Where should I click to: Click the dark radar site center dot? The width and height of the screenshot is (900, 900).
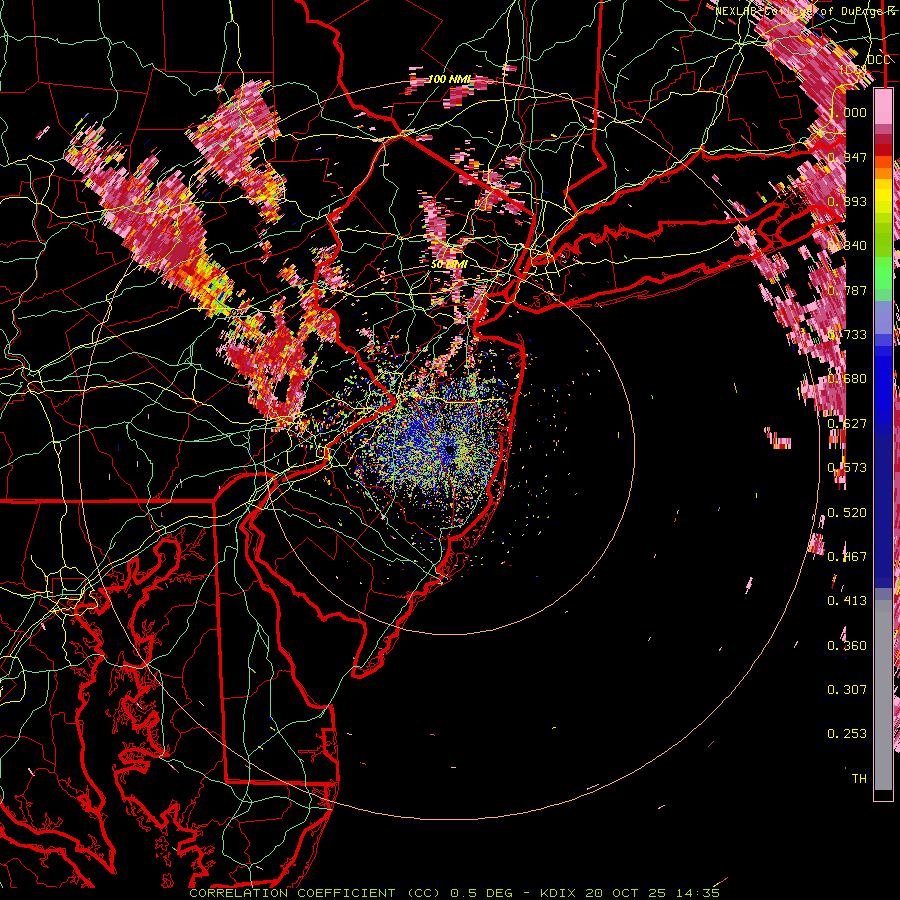tap(450, 451)
